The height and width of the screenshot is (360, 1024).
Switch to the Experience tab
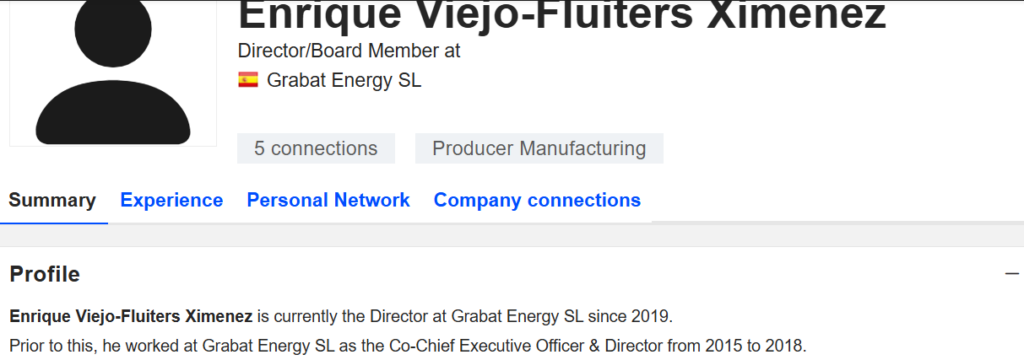172,200
